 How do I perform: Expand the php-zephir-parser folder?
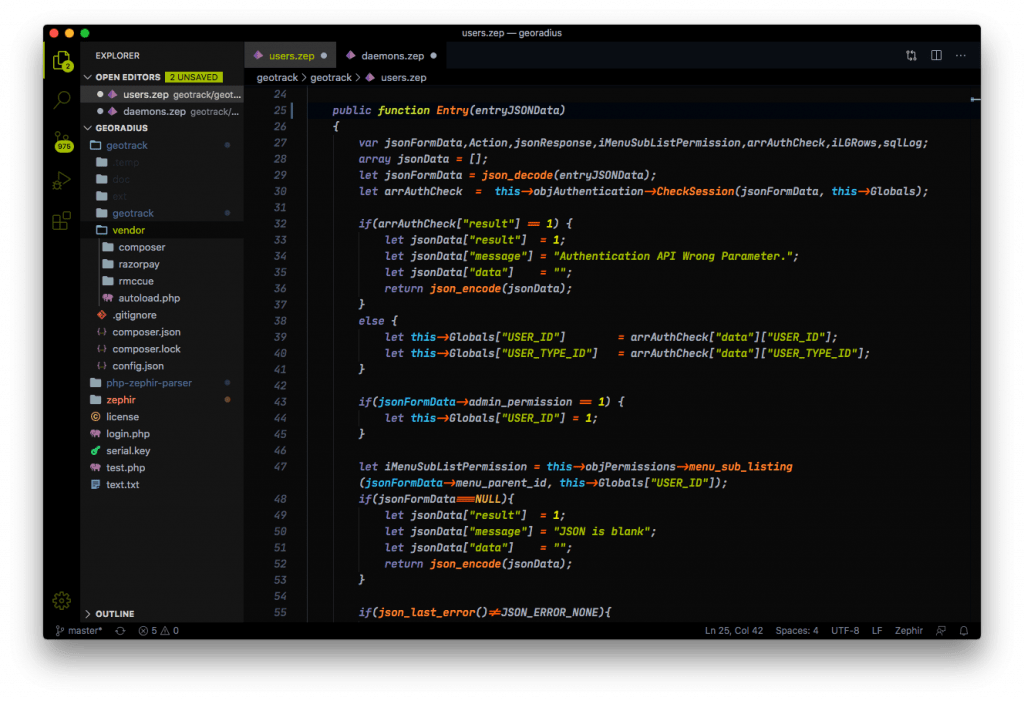(162, 383)
